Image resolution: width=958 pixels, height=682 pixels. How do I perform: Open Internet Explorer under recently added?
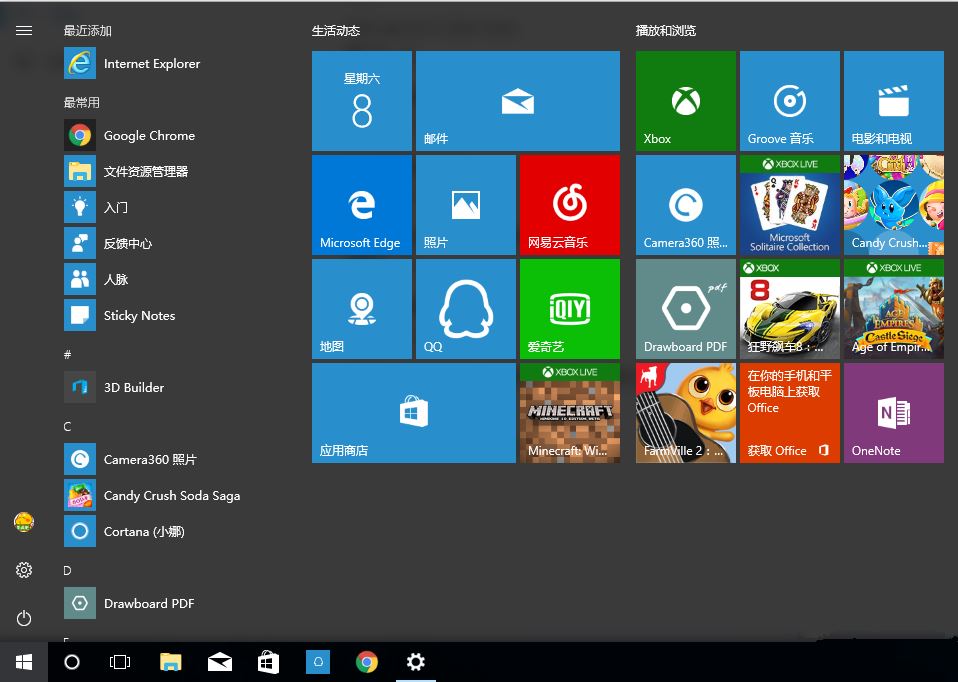pyautogui.click(x=151, y=64)
